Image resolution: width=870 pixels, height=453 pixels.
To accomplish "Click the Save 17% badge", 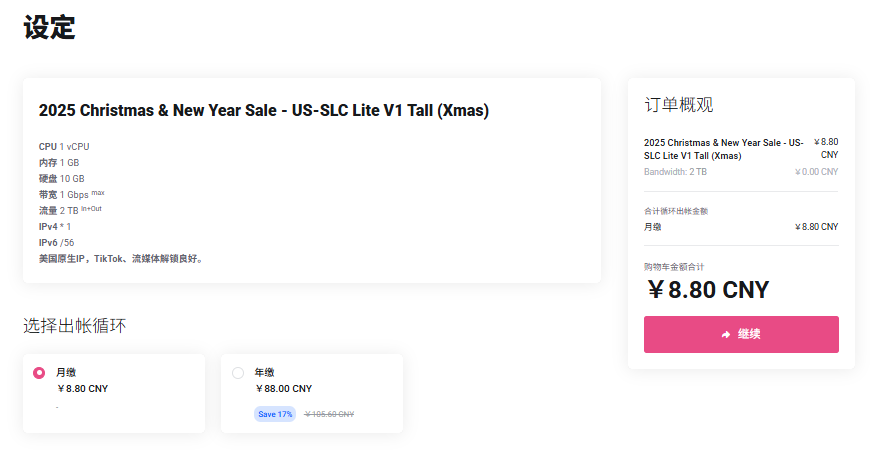I will coord(275,414).
